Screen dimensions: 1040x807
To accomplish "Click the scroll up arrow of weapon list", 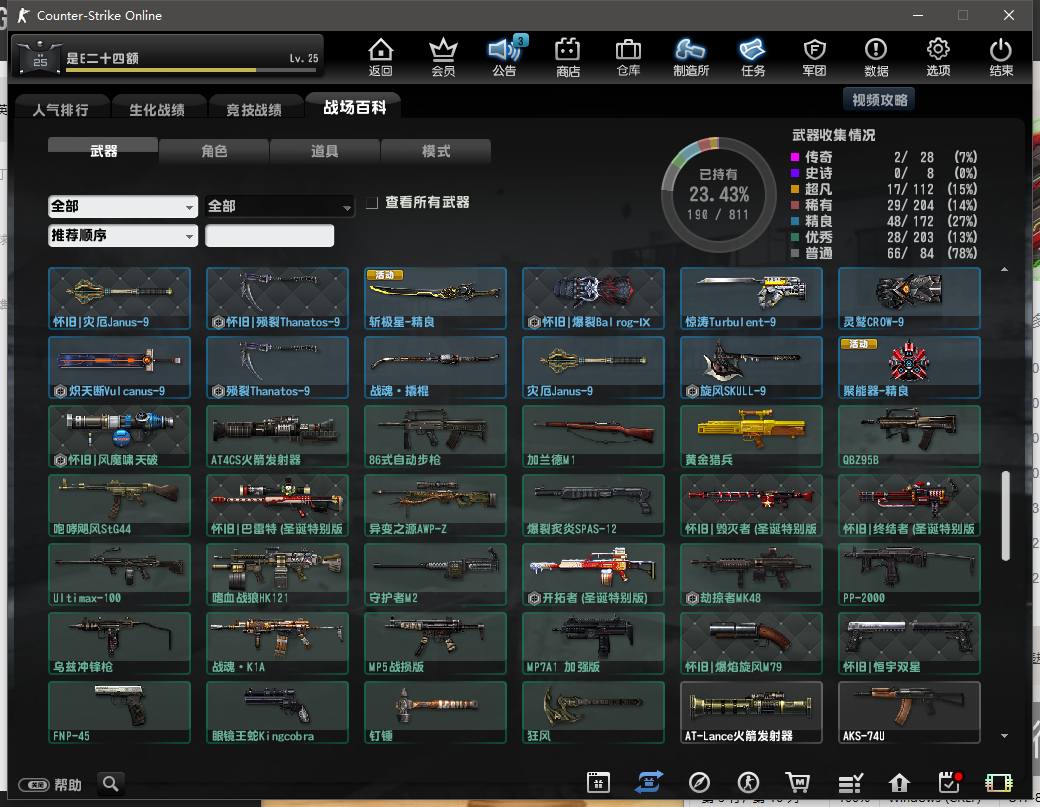I will point(1004,269).
